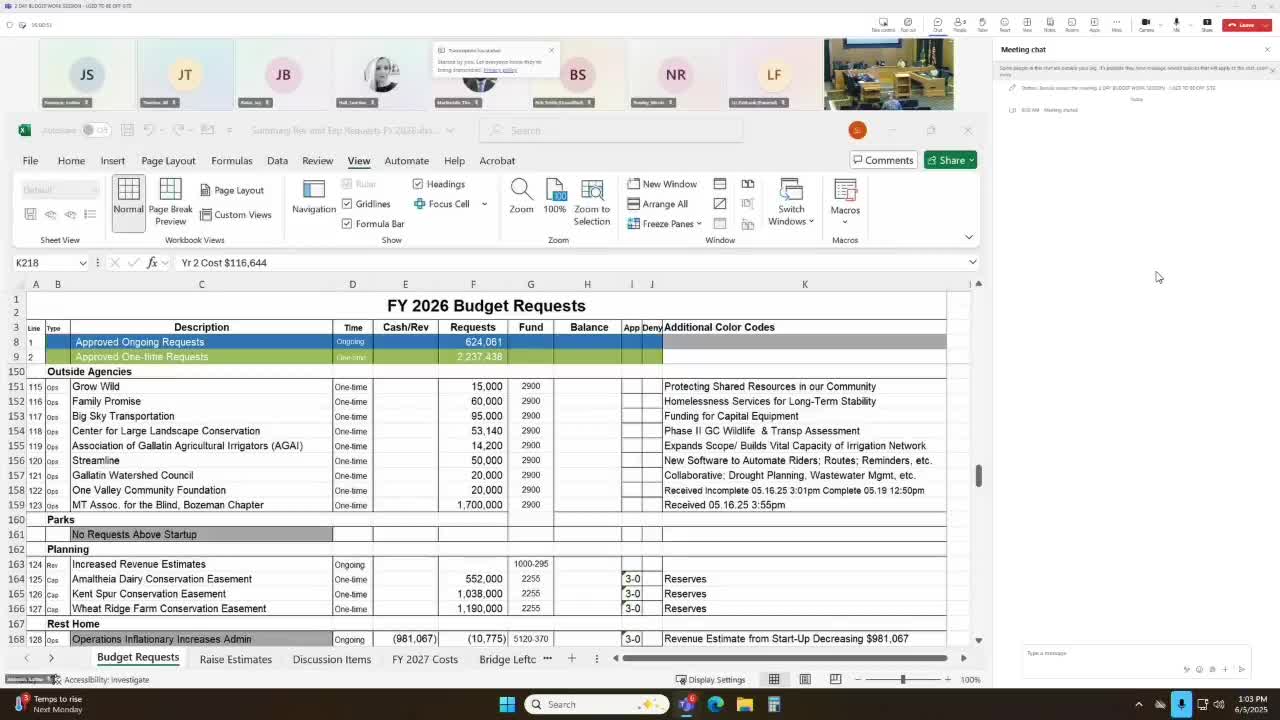The height and width of the screenshot is (720, 1280).
Task: Toggle the Headings checkbox
Action: click(418, 184)
